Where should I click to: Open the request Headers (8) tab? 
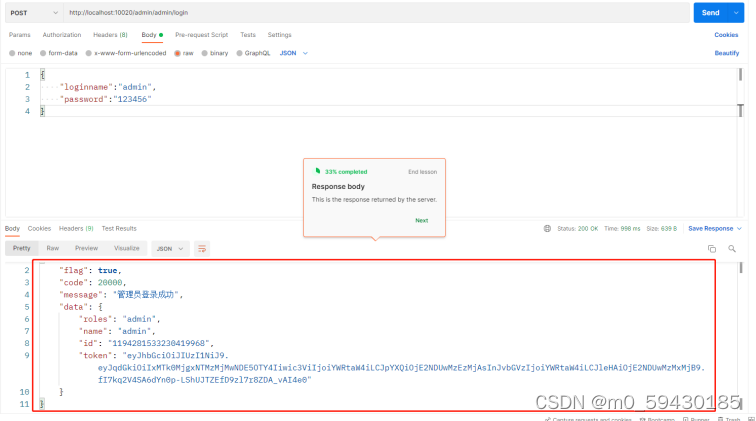110,35
